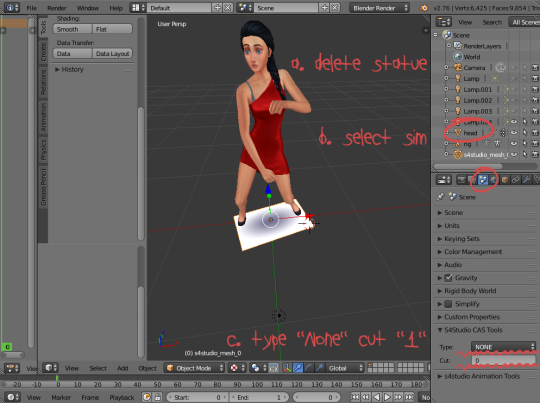Open the All Scenes display dropdown

tap(524, 22)
